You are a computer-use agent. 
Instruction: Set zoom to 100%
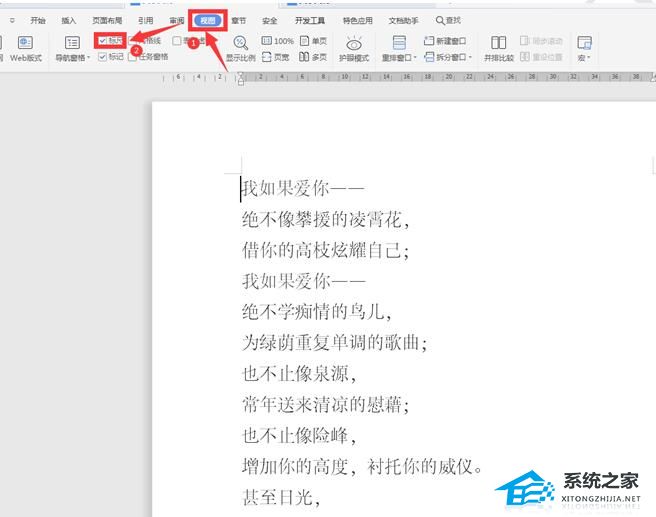[x=277, y=41]
